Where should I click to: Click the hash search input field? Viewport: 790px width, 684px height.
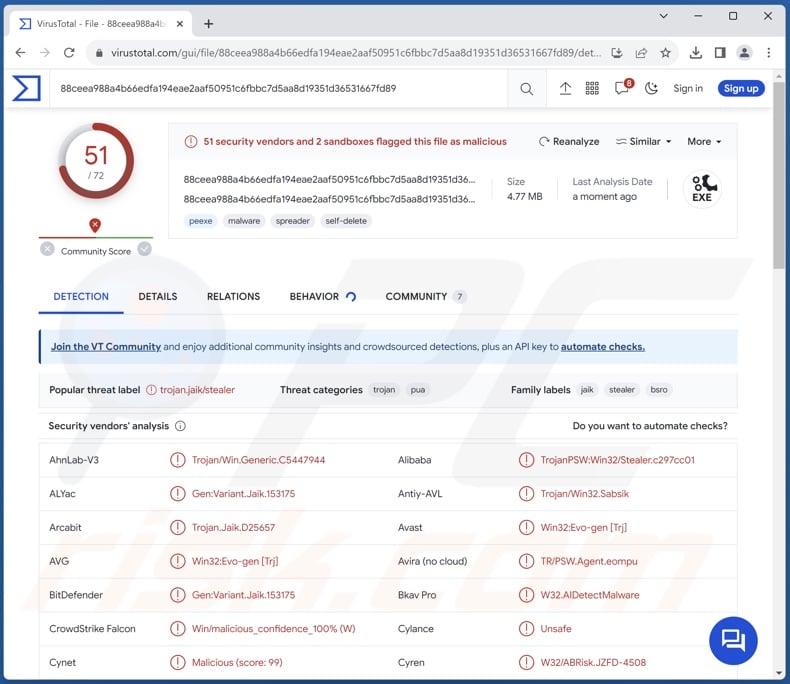(x=279, y=89)
